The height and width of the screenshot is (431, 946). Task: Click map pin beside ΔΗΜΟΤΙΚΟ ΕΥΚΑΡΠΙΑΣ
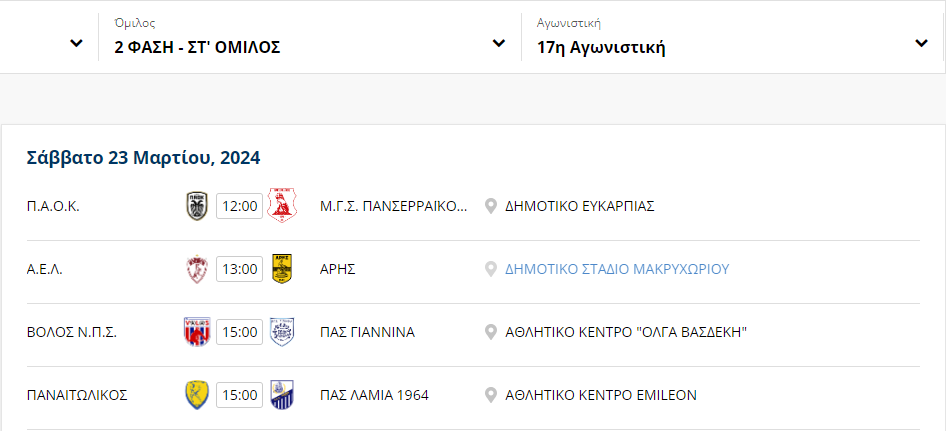(491, 206)
